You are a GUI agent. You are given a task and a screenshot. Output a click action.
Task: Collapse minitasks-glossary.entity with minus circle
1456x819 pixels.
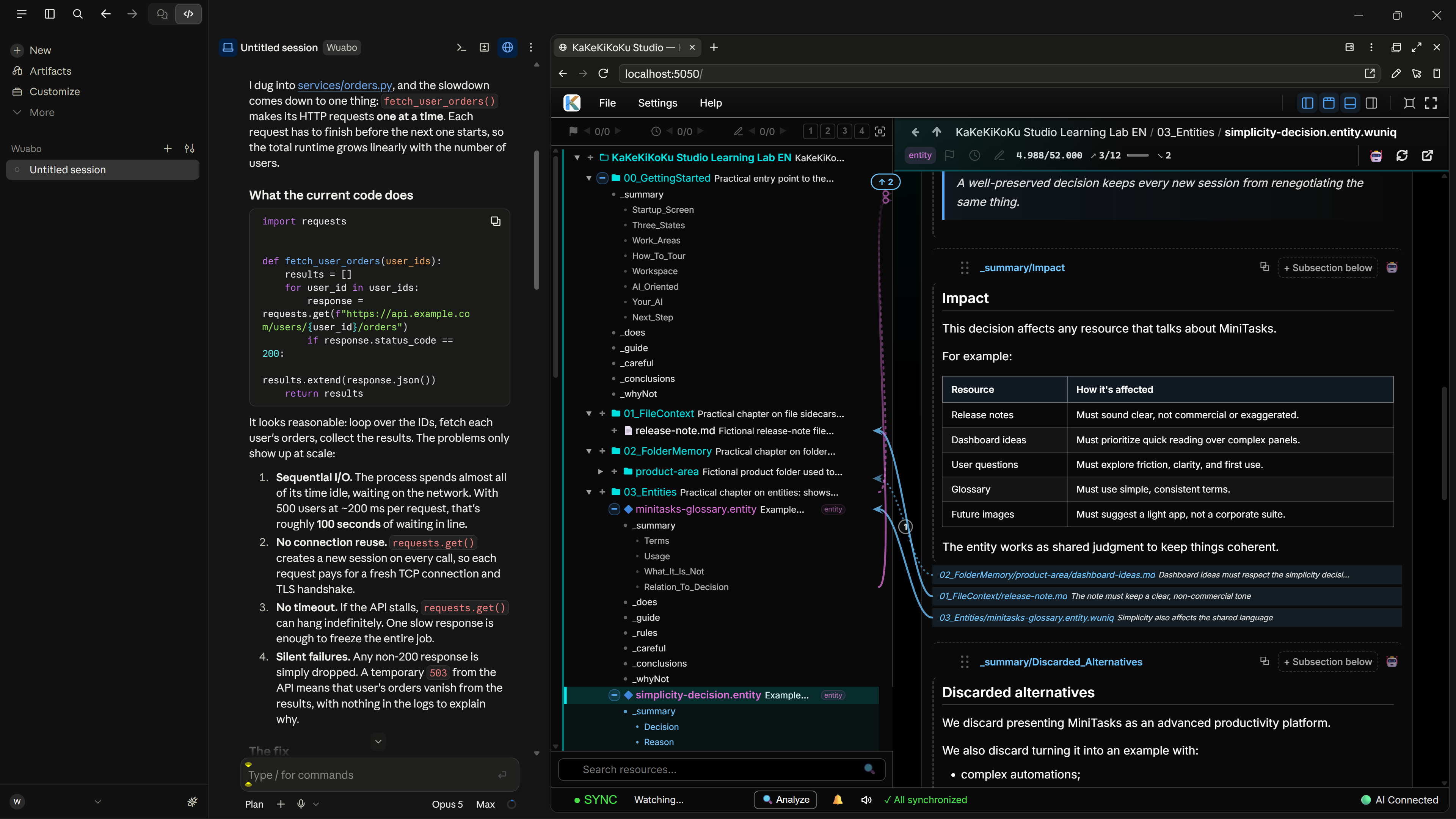614,509
